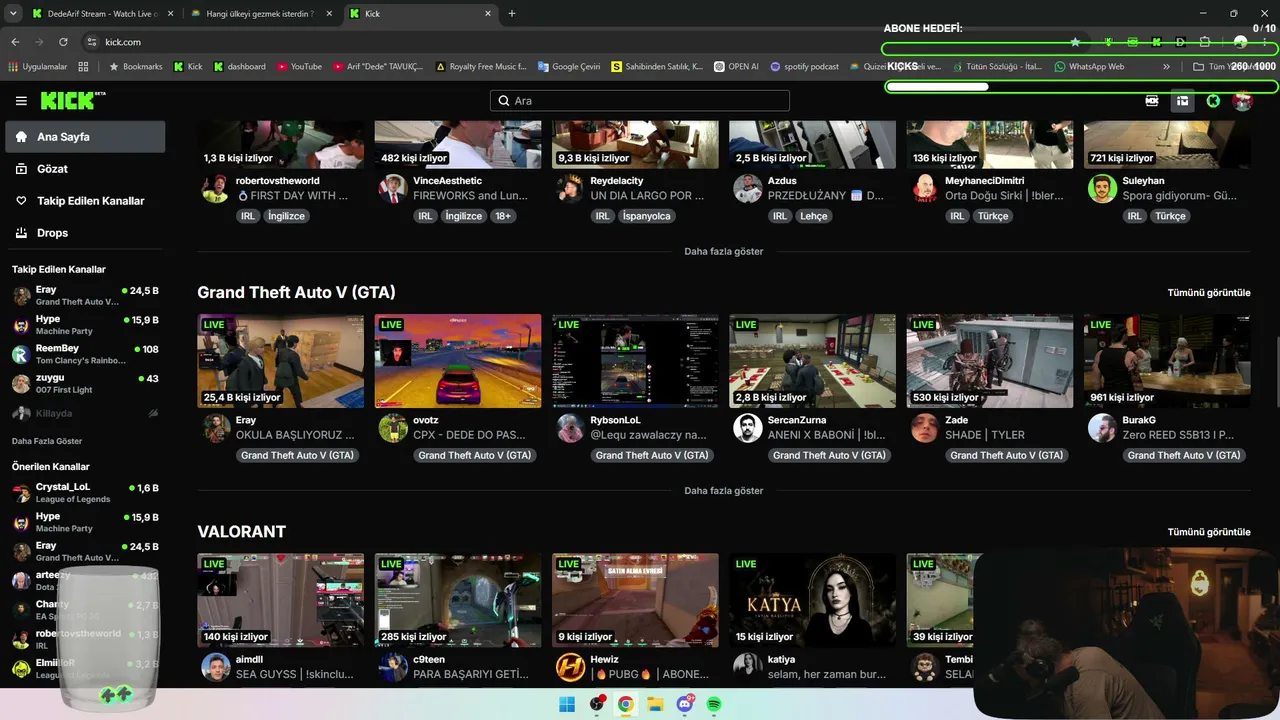Open Bookmarks folder in bookmarks bar
This screenshot has height=720, width=1280.
[x=135, y=67]
